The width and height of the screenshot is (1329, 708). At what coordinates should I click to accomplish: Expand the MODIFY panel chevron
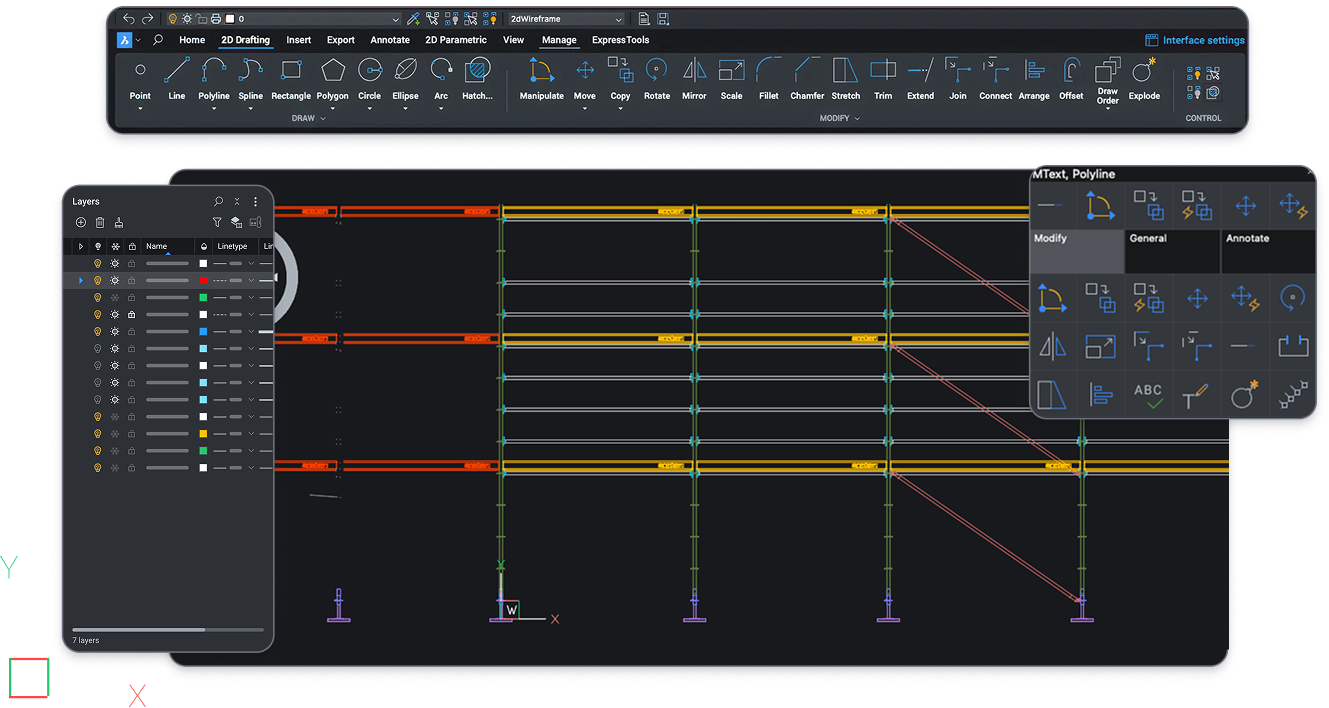857,118
